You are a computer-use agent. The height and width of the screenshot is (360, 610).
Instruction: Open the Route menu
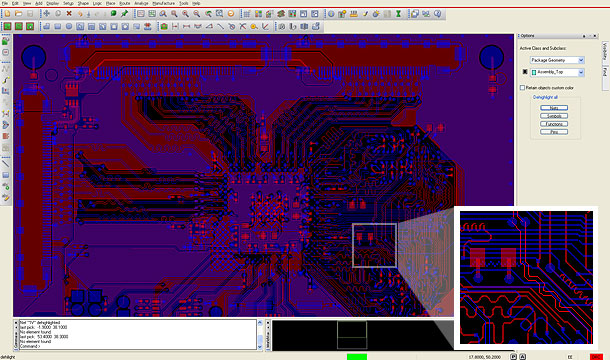click(124, 3)
